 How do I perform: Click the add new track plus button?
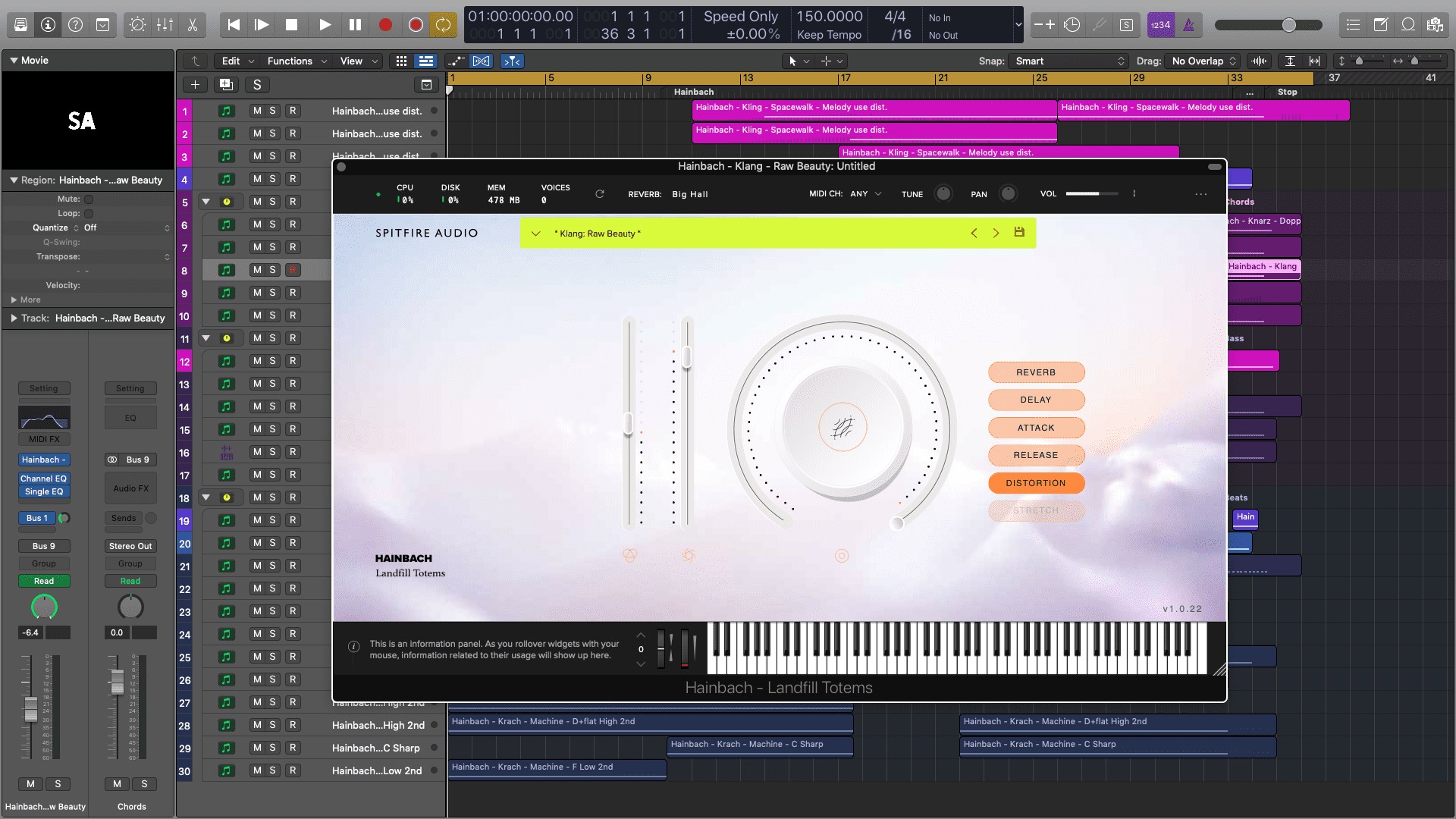click(x=195, y=84)
